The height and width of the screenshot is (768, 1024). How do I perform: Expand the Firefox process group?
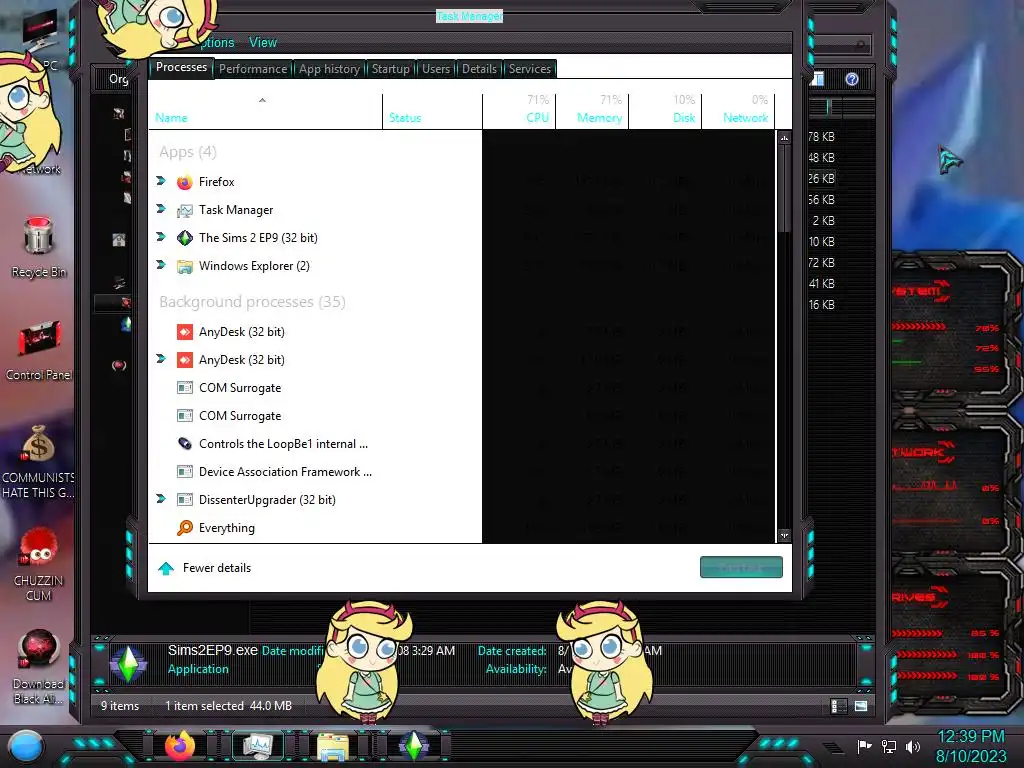click(x=161, y=181)
